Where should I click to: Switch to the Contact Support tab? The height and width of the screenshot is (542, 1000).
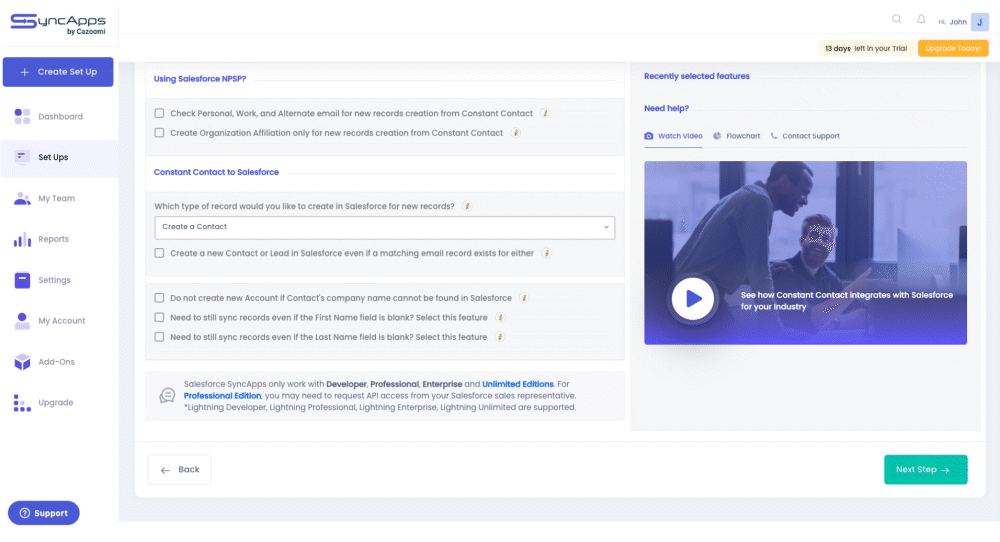[805, 136]
